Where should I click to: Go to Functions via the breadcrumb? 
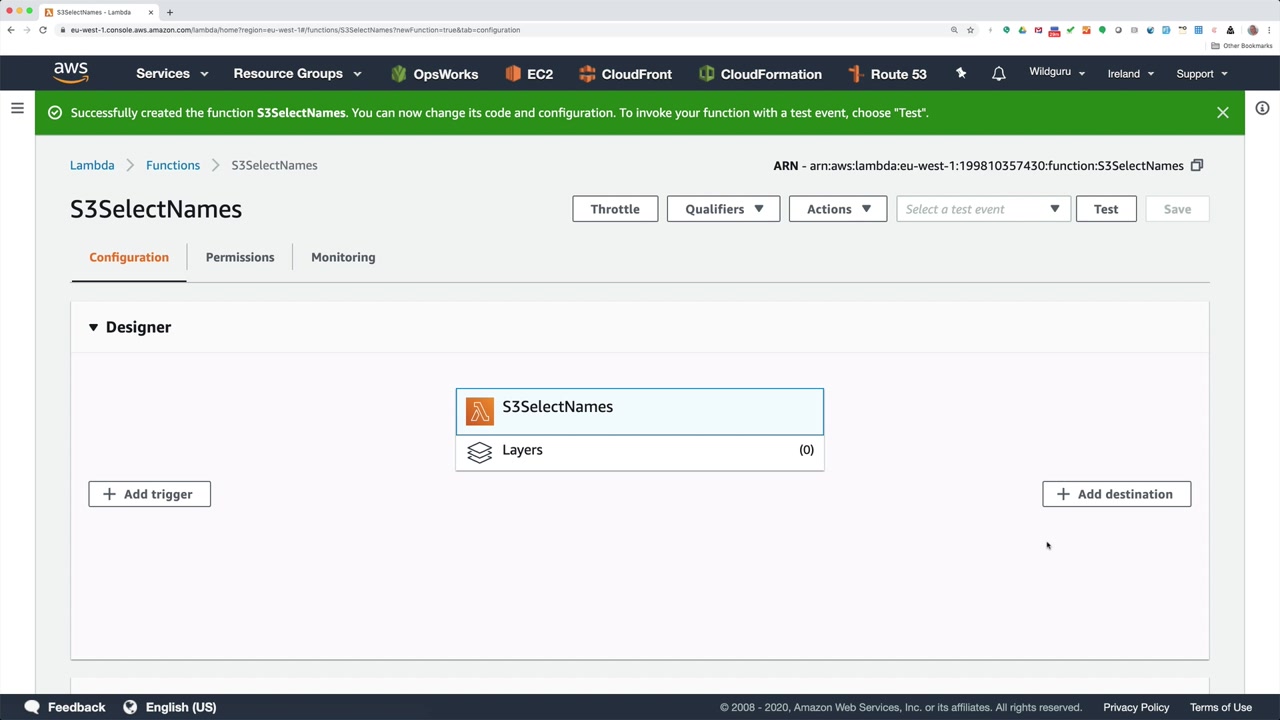[x=173, y=165]
